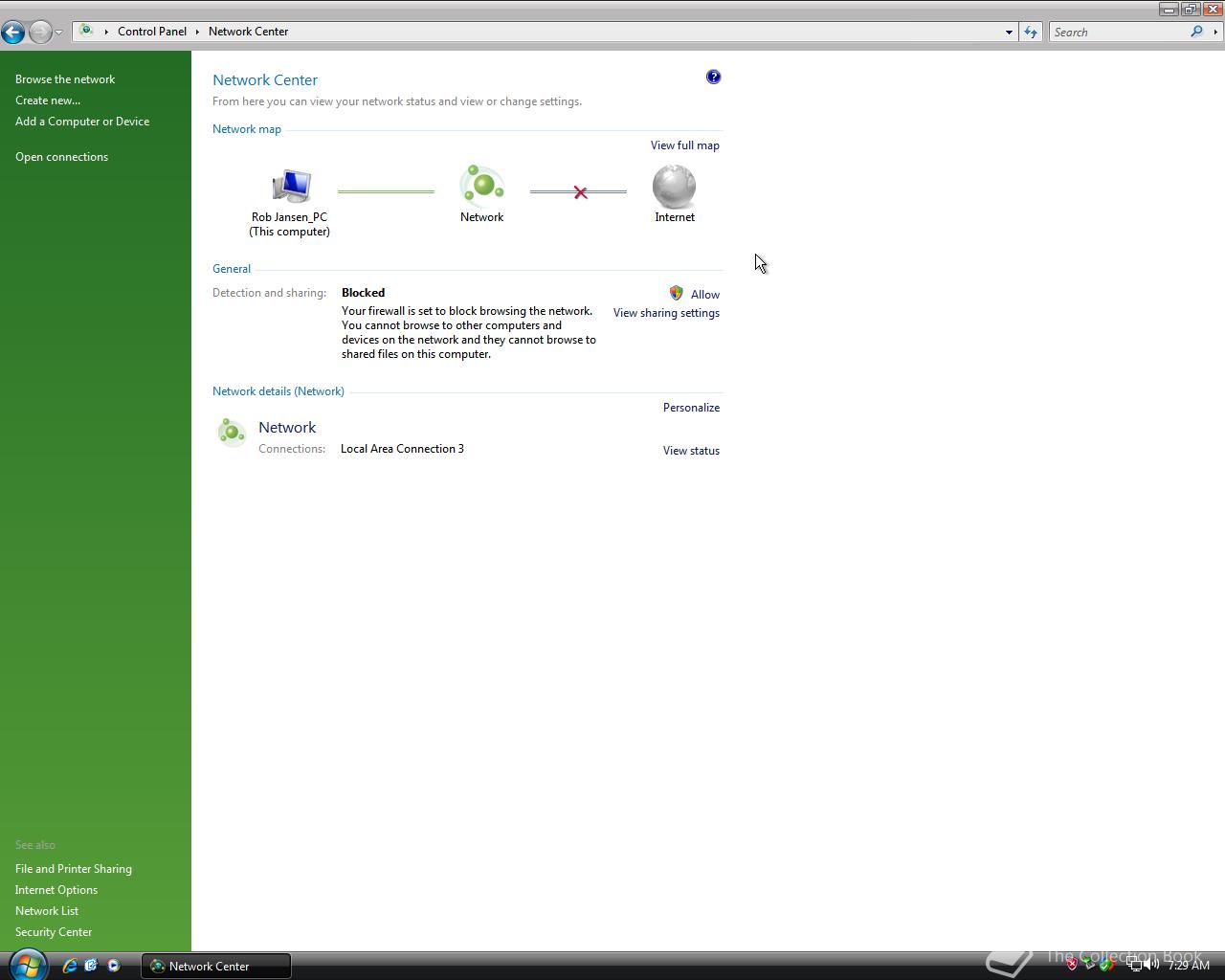This screenshot has width=1225, height=980.
Task: Open the blue help question mark
Action: tap(713, 78)
